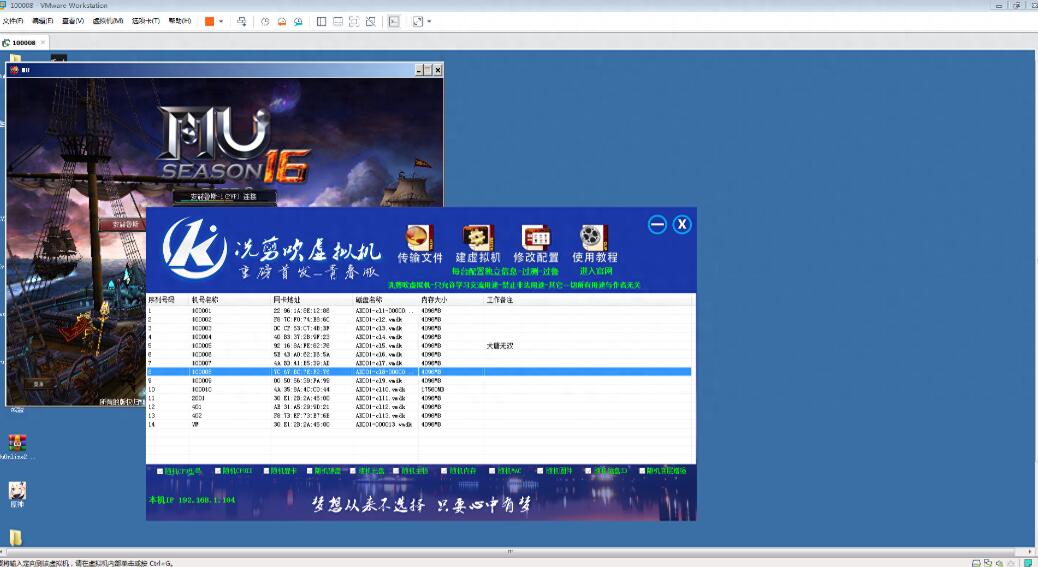Tick the 随机CPU型号 checkbox
This screenshot has width=1038, height=567.
160,472
